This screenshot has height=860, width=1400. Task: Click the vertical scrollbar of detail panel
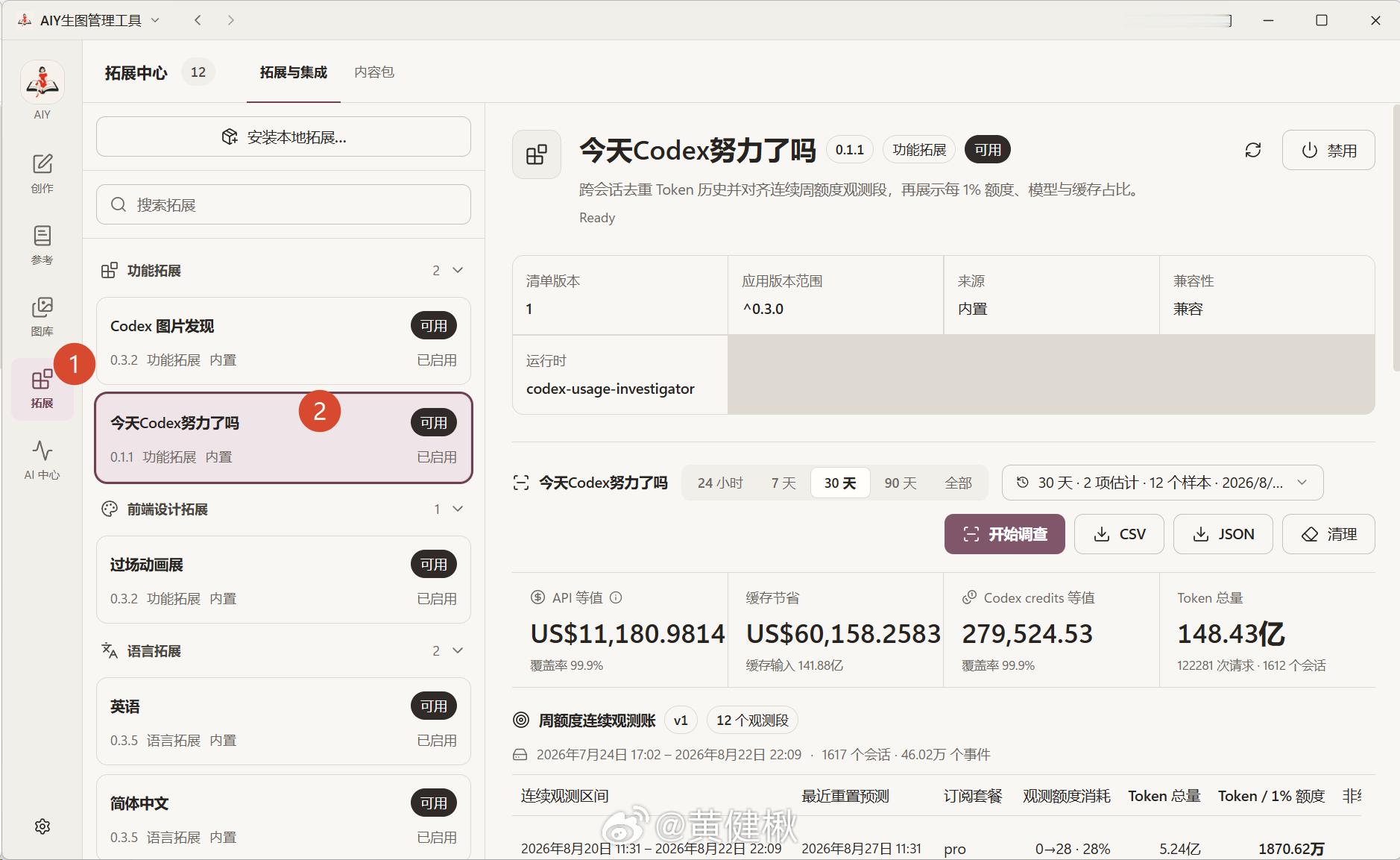tap(1396, 239)
